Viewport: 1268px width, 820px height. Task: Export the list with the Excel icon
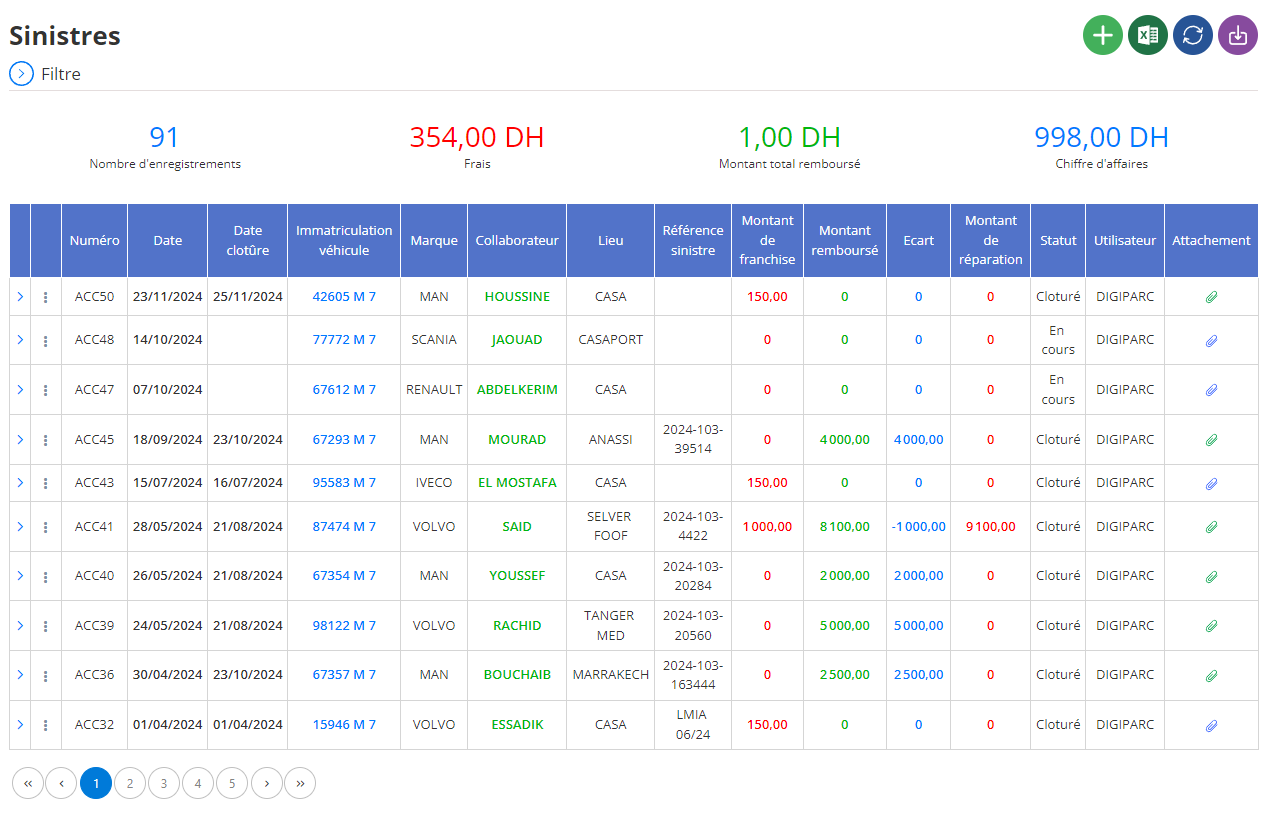click(1148, 35)
